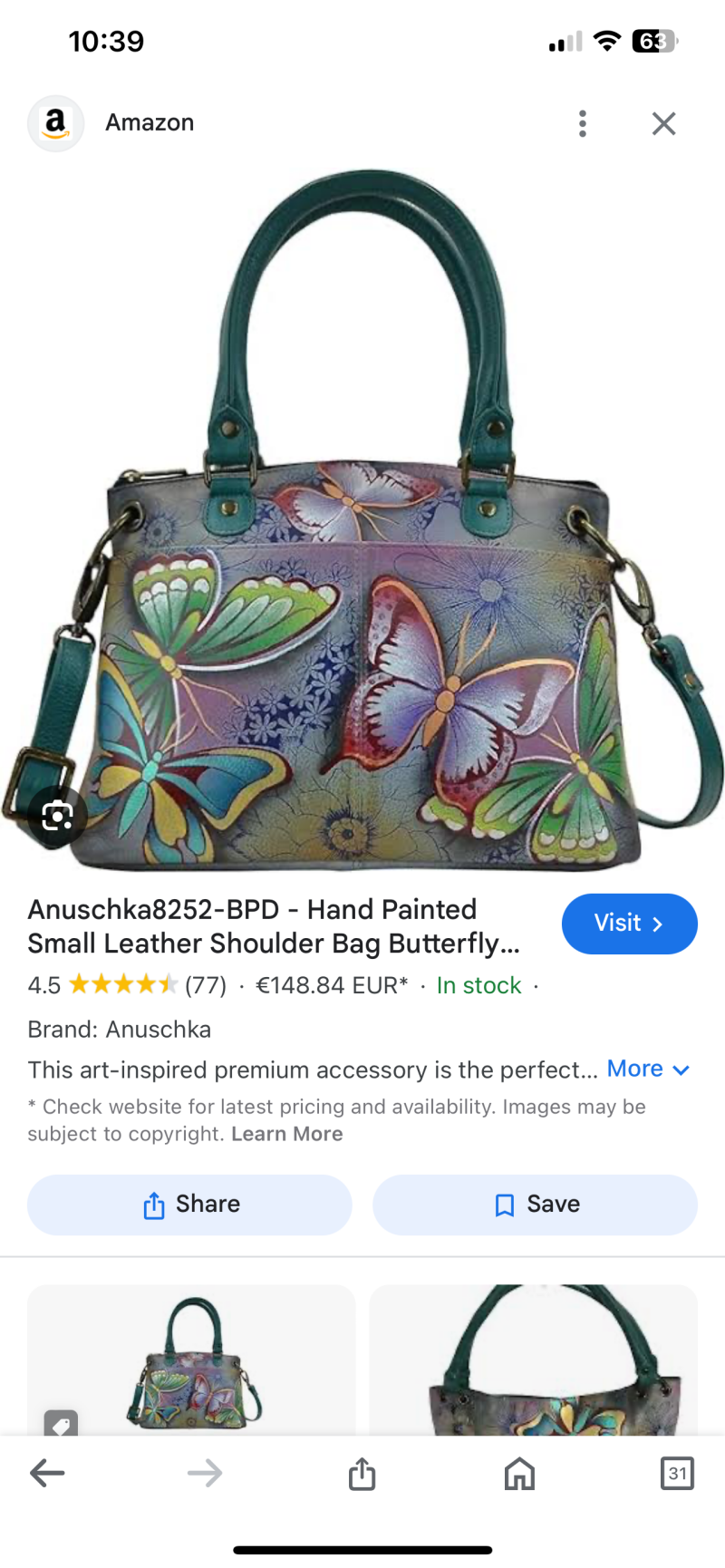
Task: Open the 4.5 star rating reviews
Action: tap(127, 985)
